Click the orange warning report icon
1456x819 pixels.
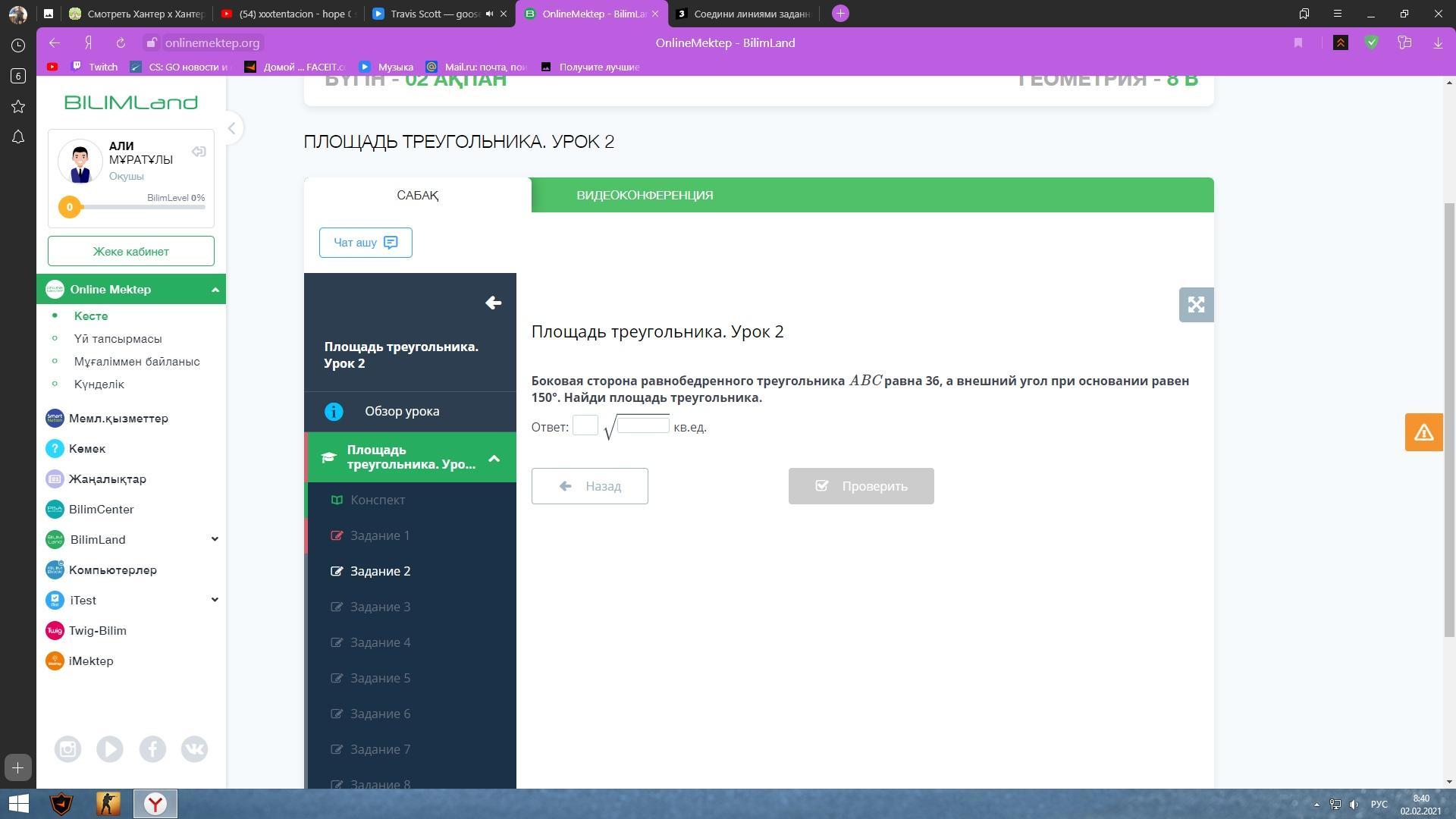pyautogui.click(x=1423, y=432)
